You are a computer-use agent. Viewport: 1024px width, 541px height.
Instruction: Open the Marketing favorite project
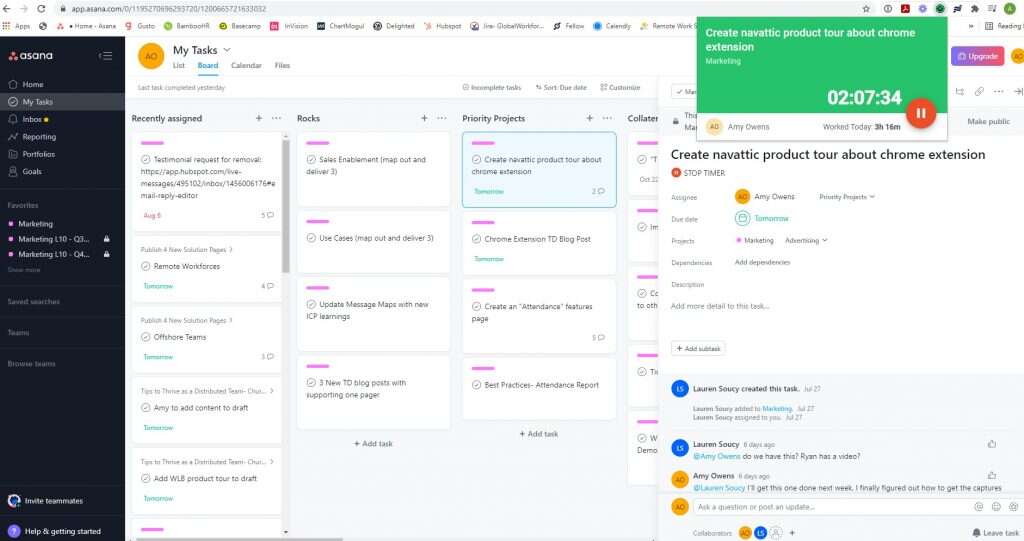click(x=35, y=223)
